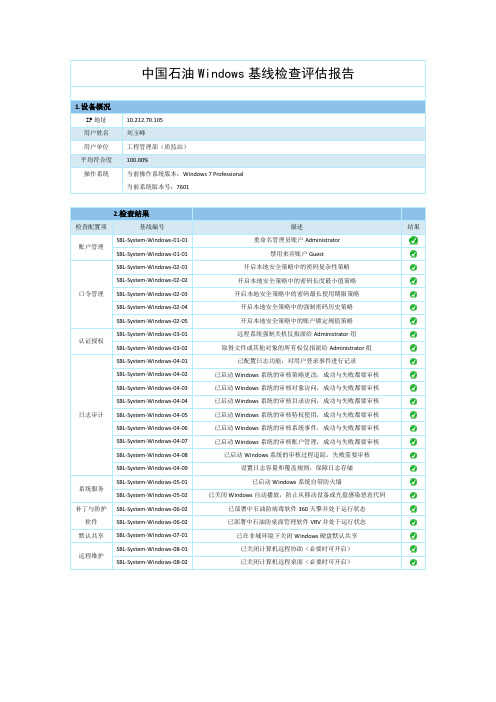Click the IP address value 10.212.70.105
The width and height of the screenshot is (496, 702).
[145, 120]
